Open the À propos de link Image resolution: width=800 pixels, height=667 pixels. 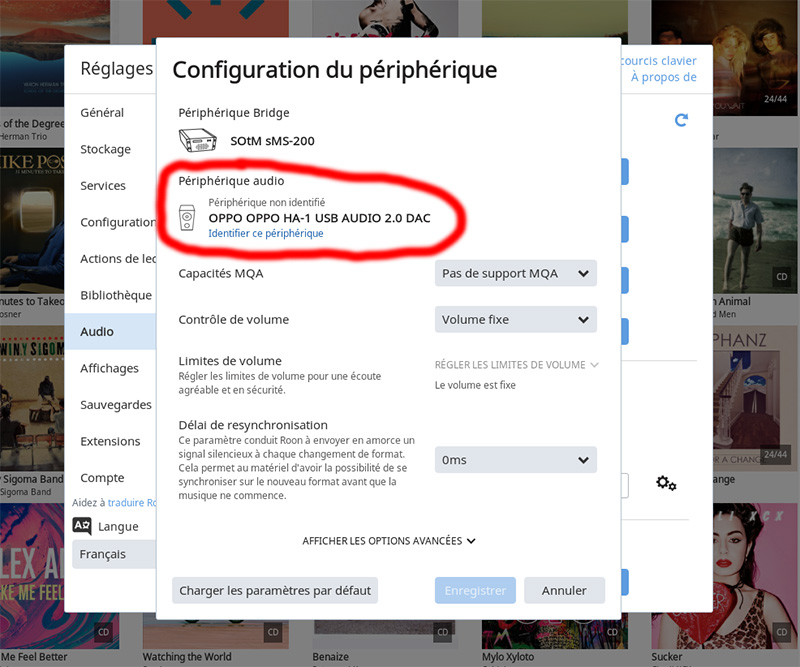664,77
